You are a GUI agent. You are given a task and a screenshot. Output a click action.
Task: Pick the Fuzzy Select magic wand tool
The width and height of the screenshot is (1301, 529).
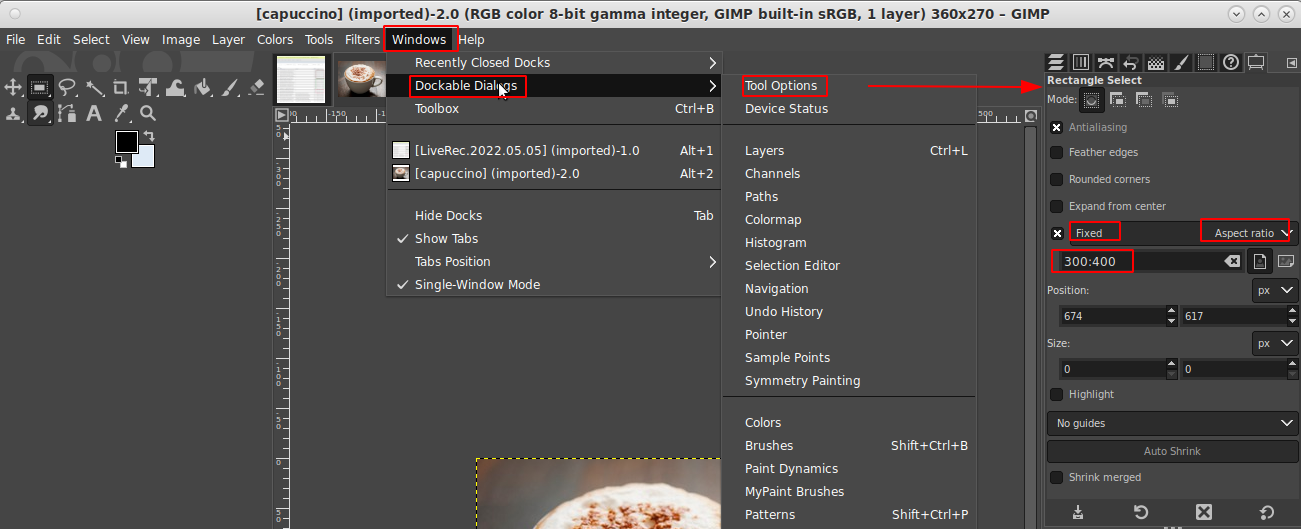94,87
